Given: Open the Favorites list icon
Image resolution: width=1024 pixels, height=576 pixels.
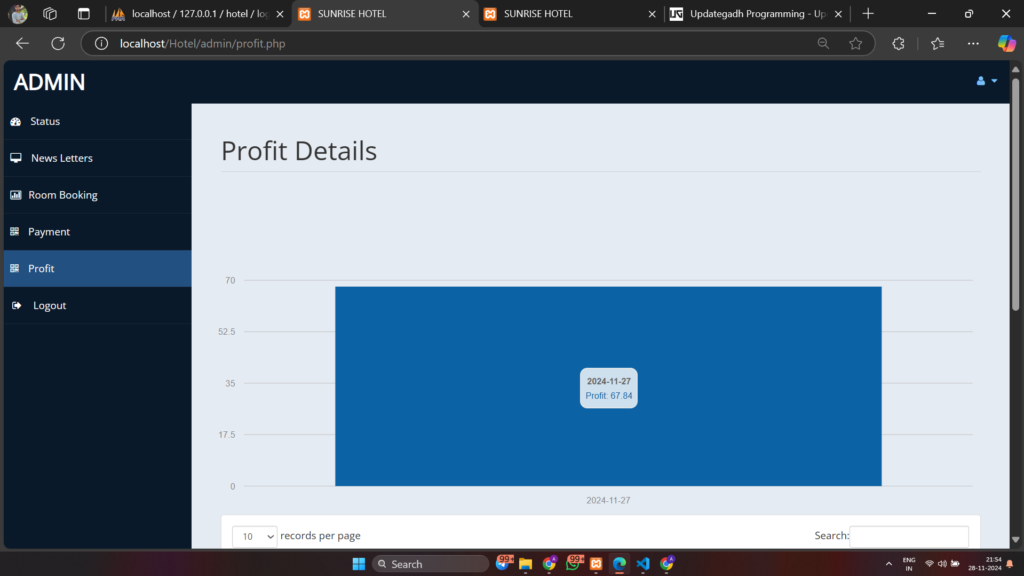Looking at the screenshot, I should [938, 44].
